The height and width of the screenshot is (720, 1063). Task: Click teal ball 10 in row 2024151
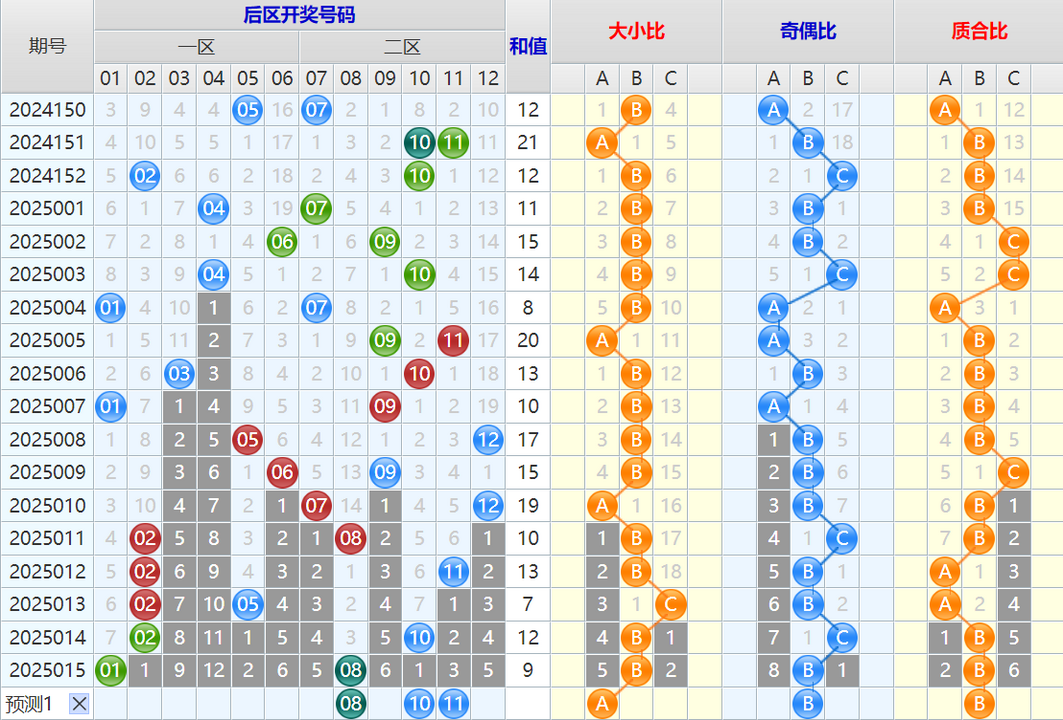click(x=419, y=142)
